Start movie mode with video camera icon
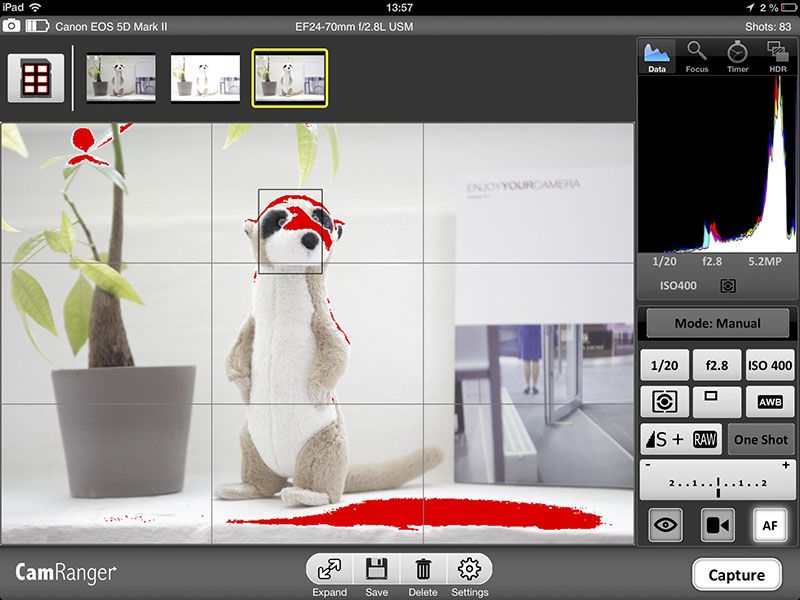800x600 pixels. 717,524
